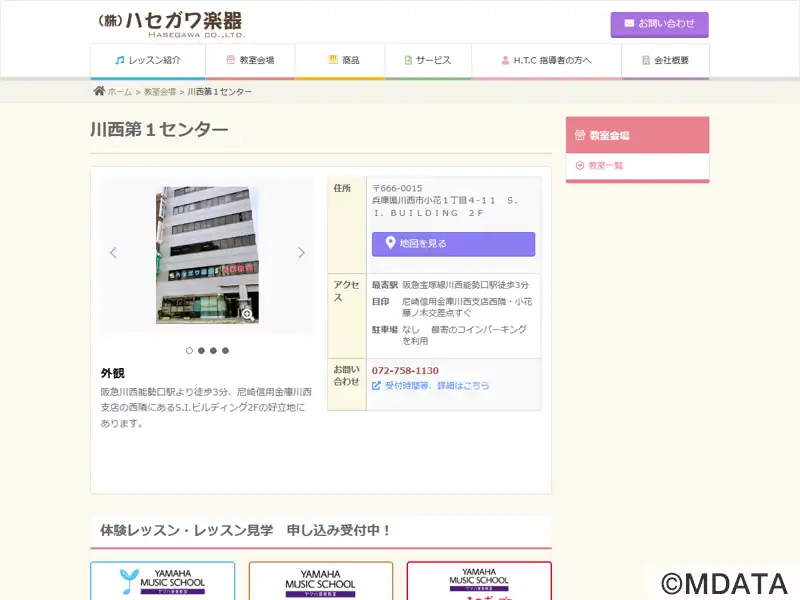The width and height of the screenshot is (800, 600).
Task: Open the 教室会場 navigation tab
Action: coord(250,61)
